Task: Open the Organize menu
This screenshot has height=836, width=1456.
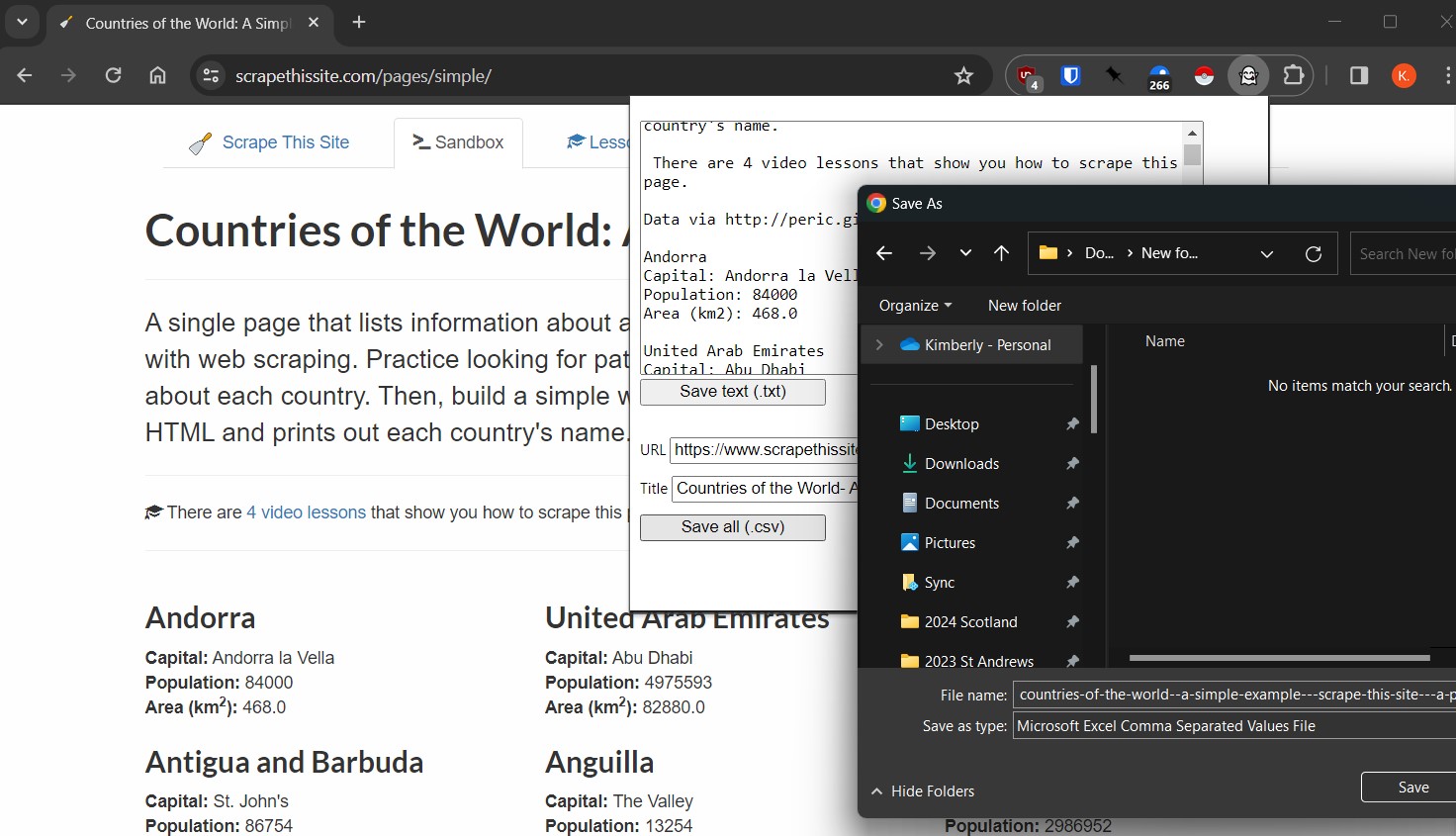Action: 915,306
